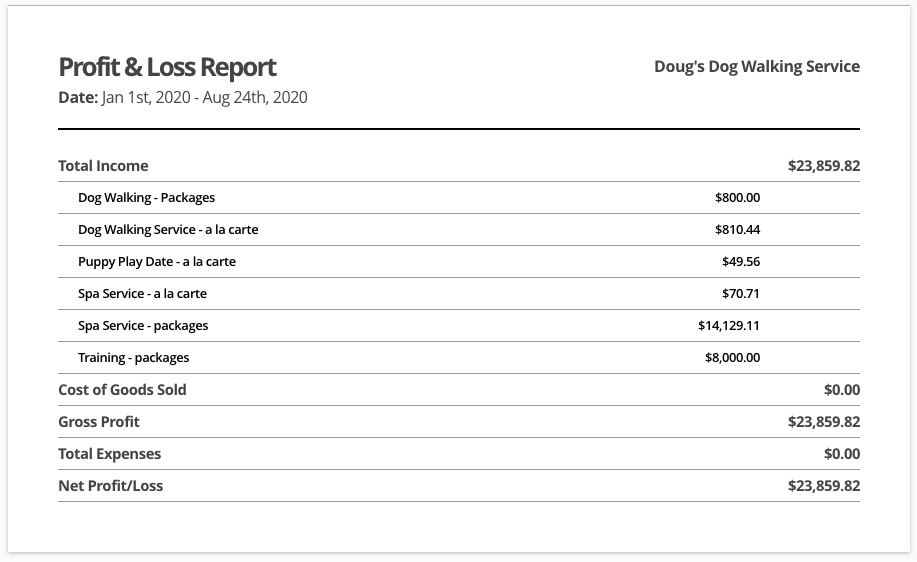This screenshot has height=562, width=917.
Task: Select the Puppy Play Date - a la carte item
Action: [x=157, y=262]
